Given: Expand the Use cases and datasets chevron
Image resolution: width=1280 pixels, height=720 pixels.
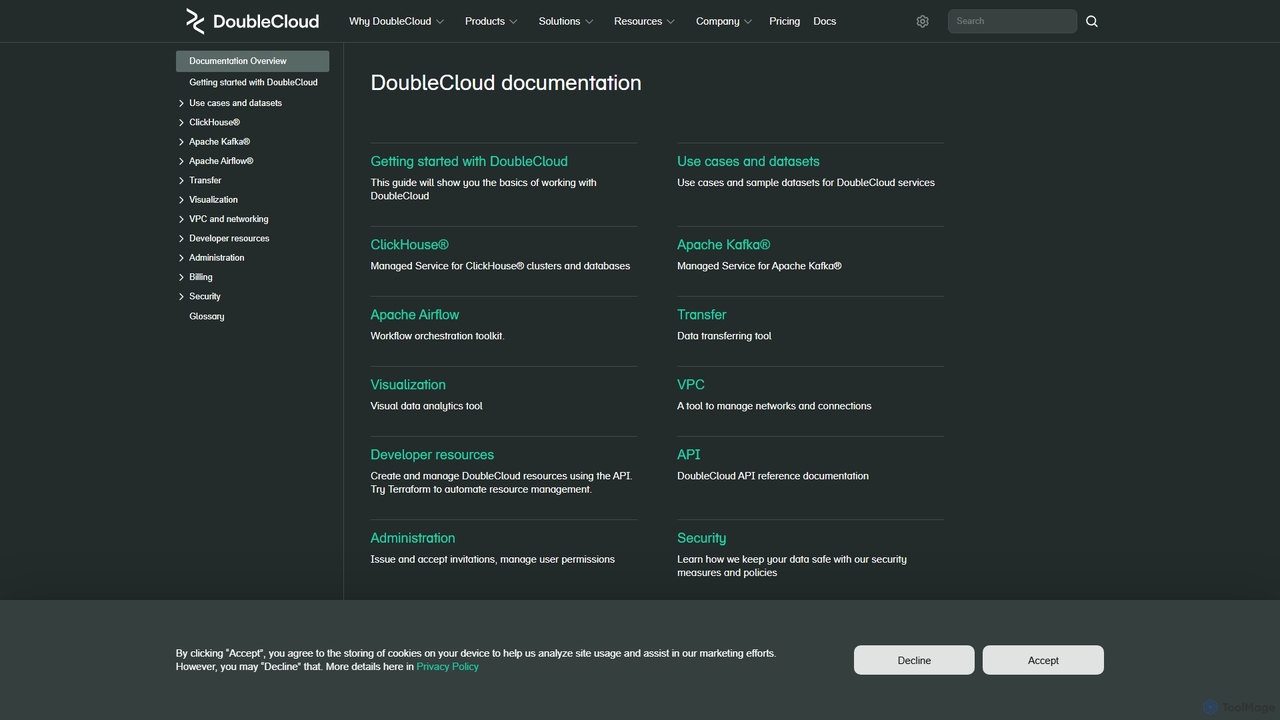Looking at the screenshot, I should coord(181,103).
